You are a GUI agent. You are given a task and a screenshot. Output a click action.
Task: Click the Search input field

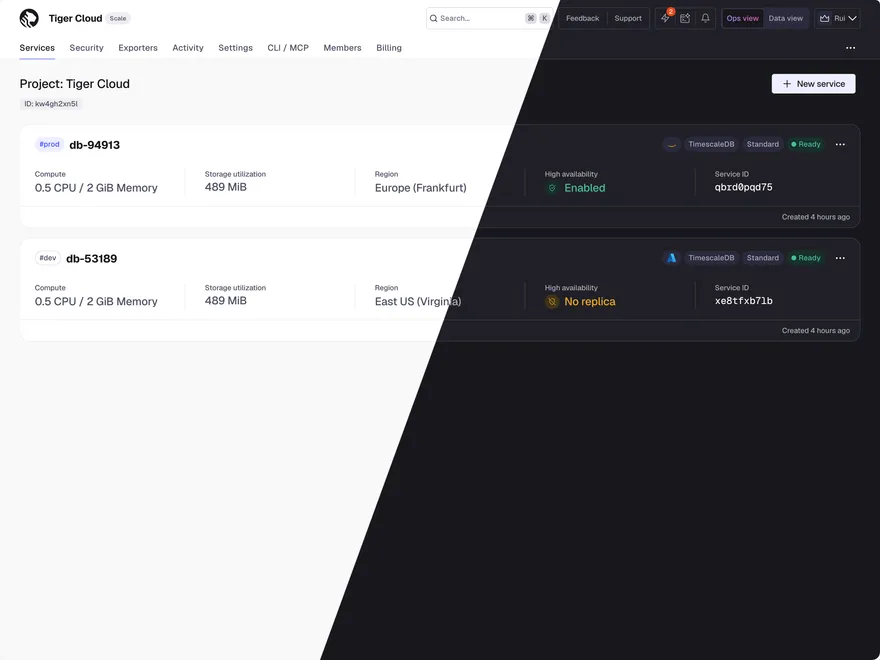pos(488,19)
